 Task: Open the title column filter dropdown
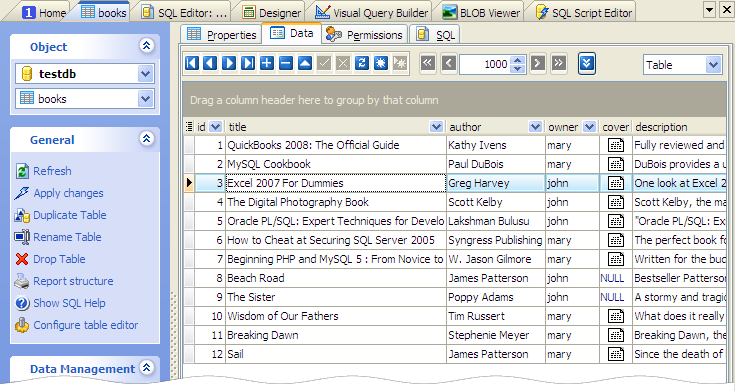coord(436,127)
